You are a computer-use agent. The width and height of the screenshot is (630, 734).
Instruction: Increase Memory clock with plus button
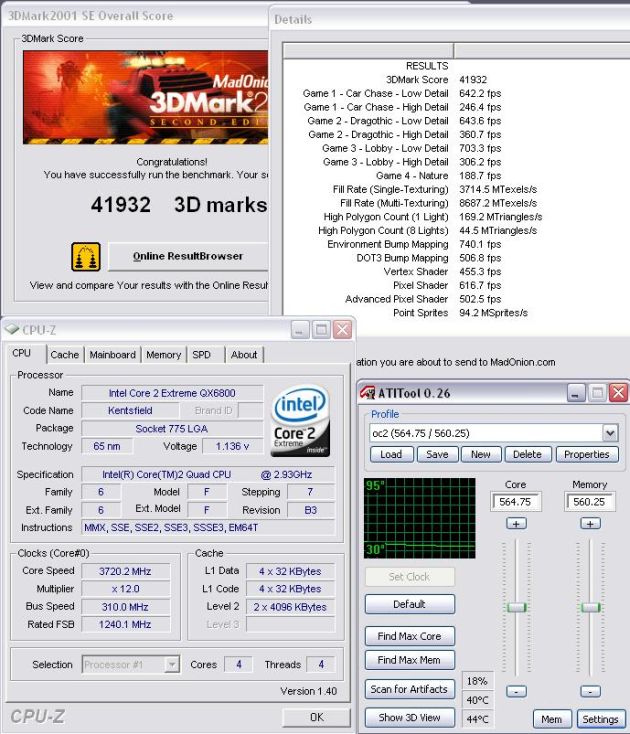click(590, 523)
